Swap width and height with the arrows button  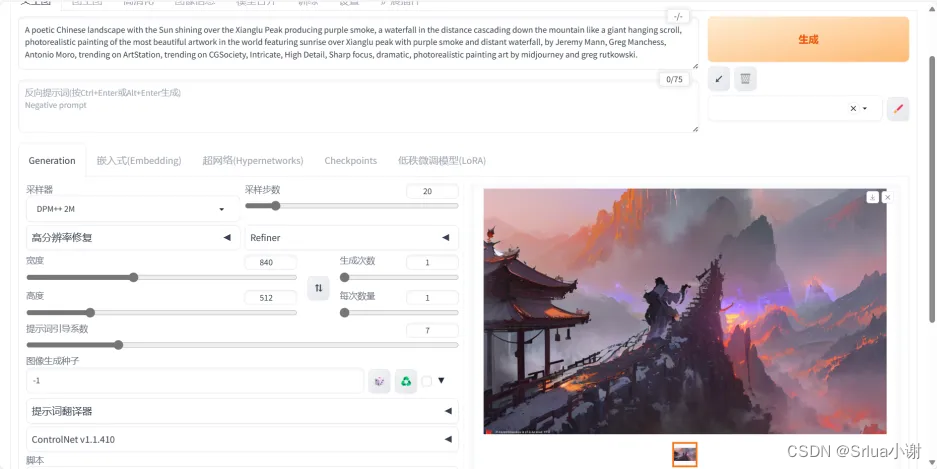[x=319, y=288]
